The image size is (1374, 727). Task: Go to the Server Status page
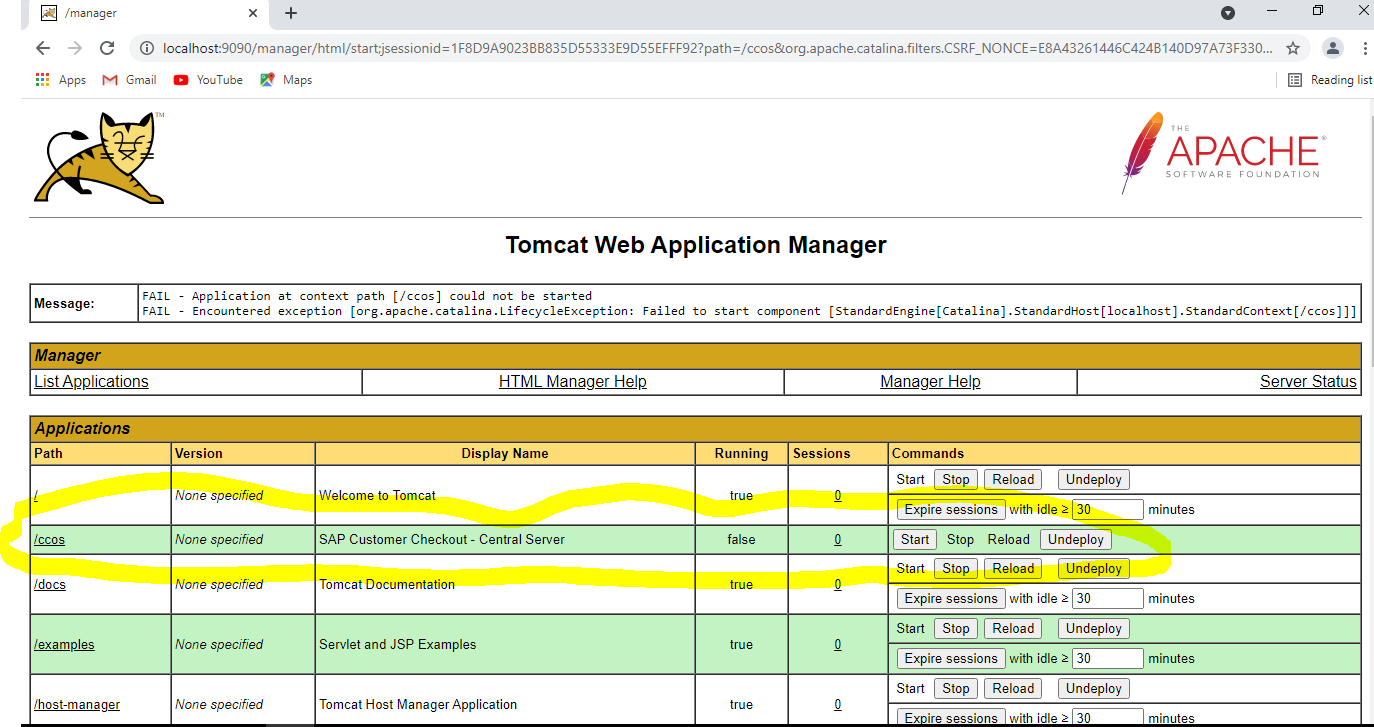pyautogui.click(x=1307, y=381)
